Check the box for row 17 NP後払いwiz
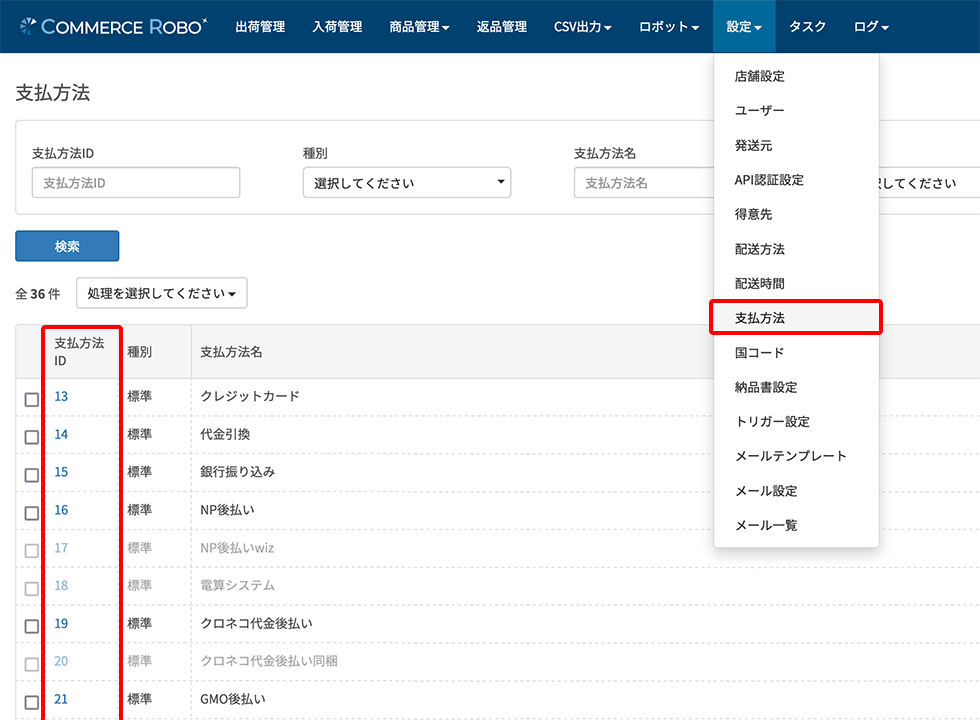980x720 pixels. click(32, 551)
